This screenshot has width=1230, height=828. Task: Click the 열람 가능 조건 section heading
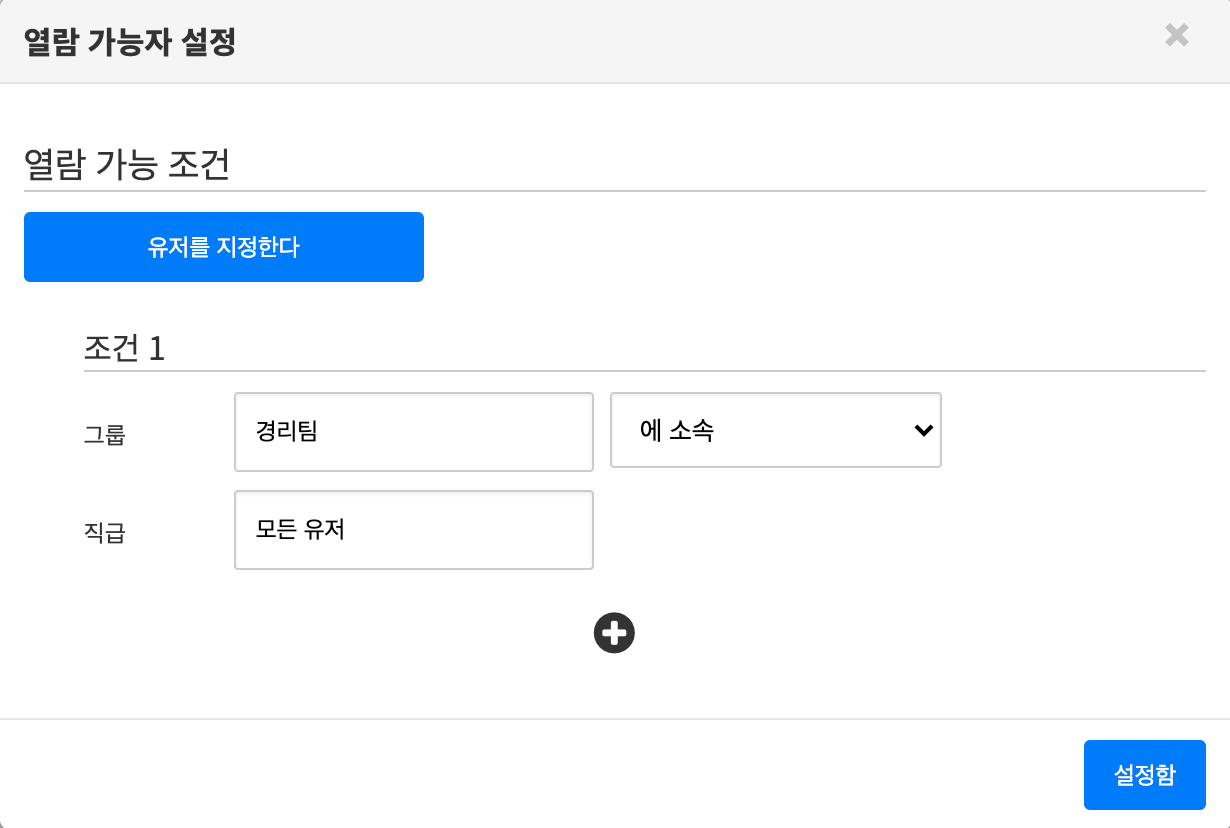(x=127, y=166)
